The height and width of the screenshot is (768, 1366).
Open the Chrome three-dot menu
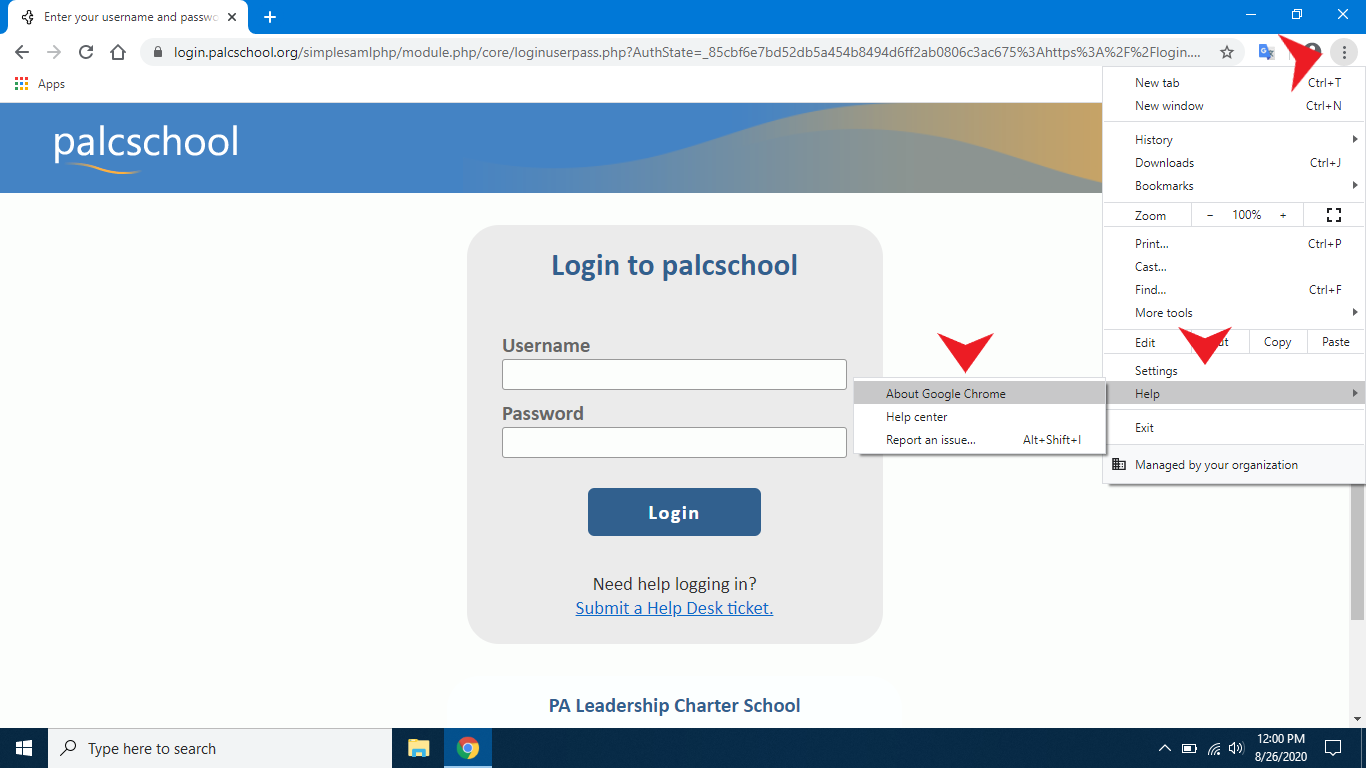(1345, 52)
